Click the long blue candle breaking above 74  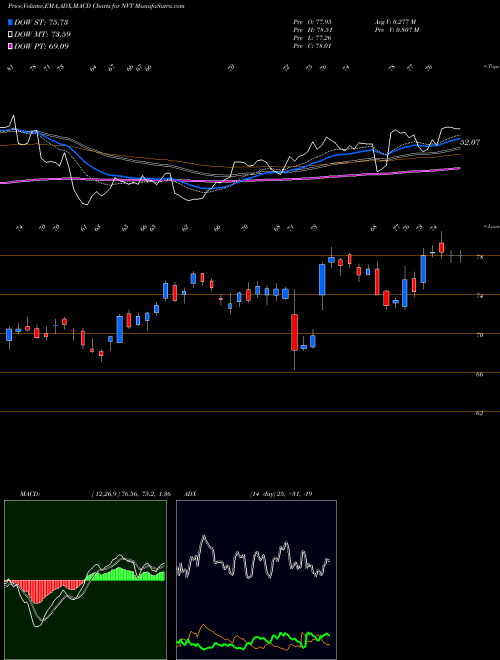click(x=322, y=280)
